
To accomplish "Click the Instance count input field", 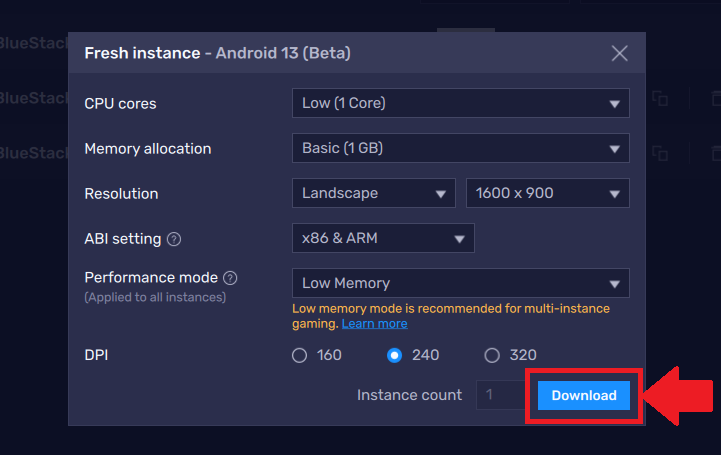I will tap(501, 395).
